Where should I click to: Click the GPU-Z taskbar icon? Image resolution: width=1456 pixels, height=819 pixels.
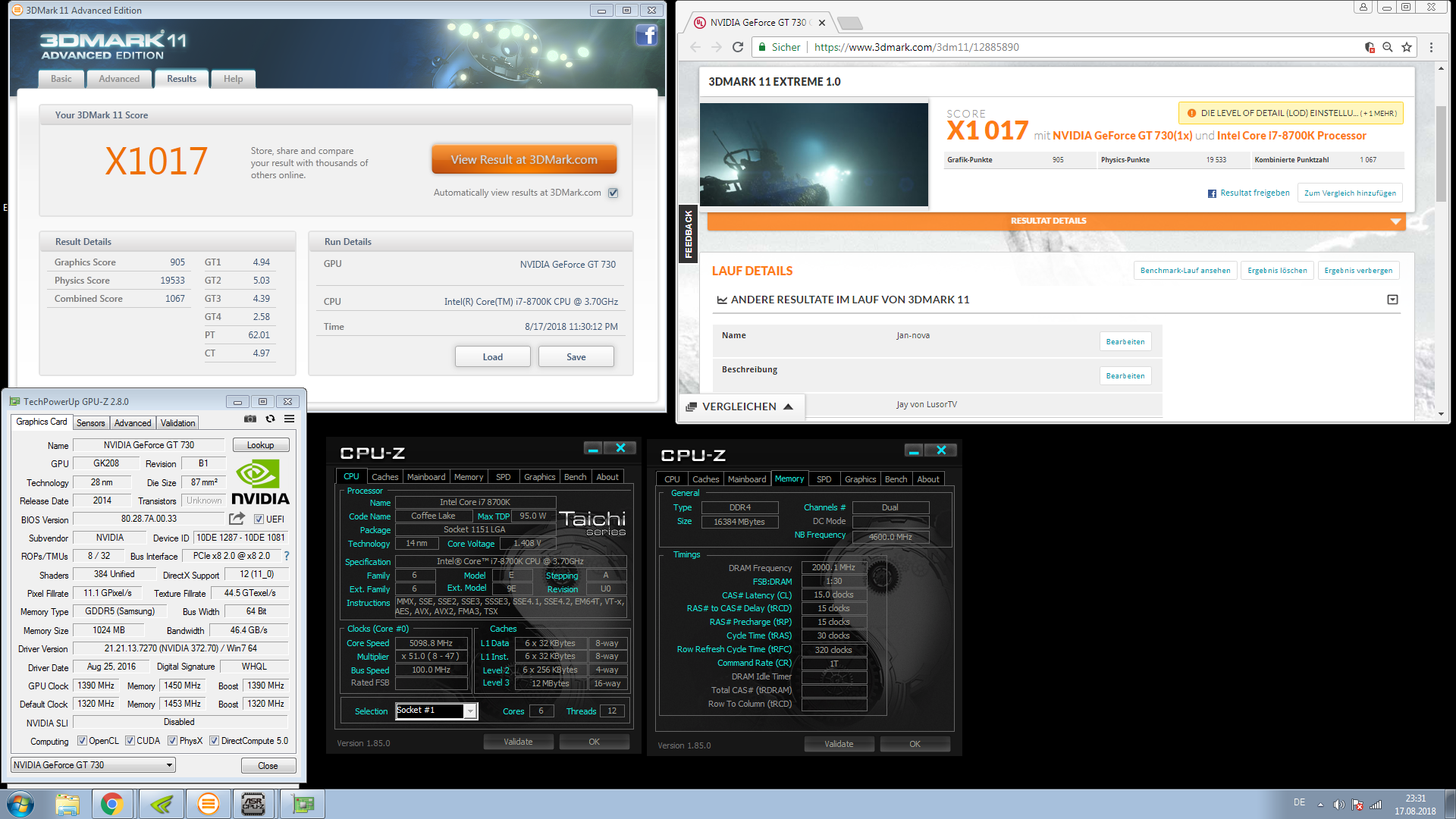[303, 804]
